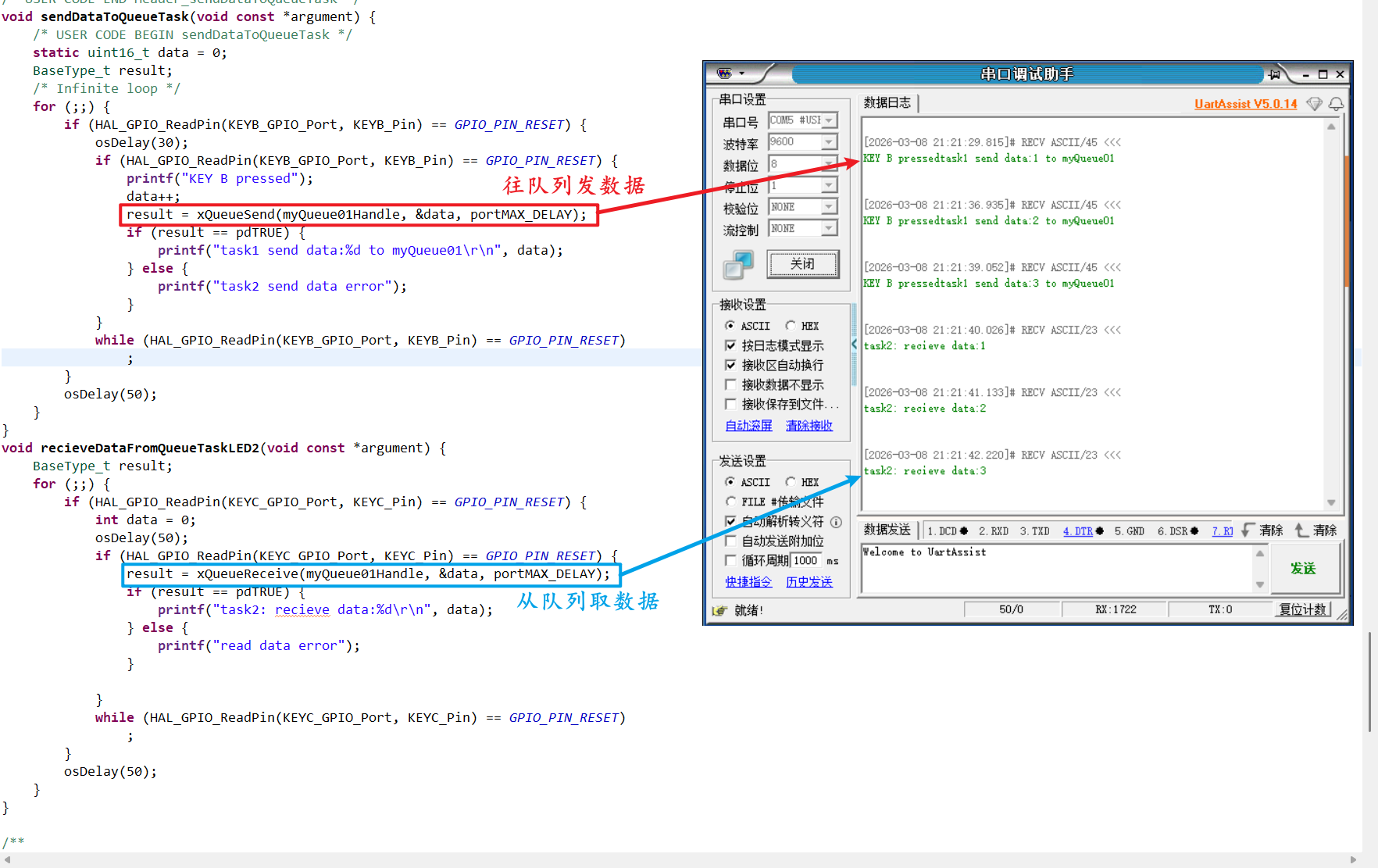Image resolution: width=1378 pixels, height=868 pixels.
Task: Switch to the 数据日志 tab
Action: [887, 102]
